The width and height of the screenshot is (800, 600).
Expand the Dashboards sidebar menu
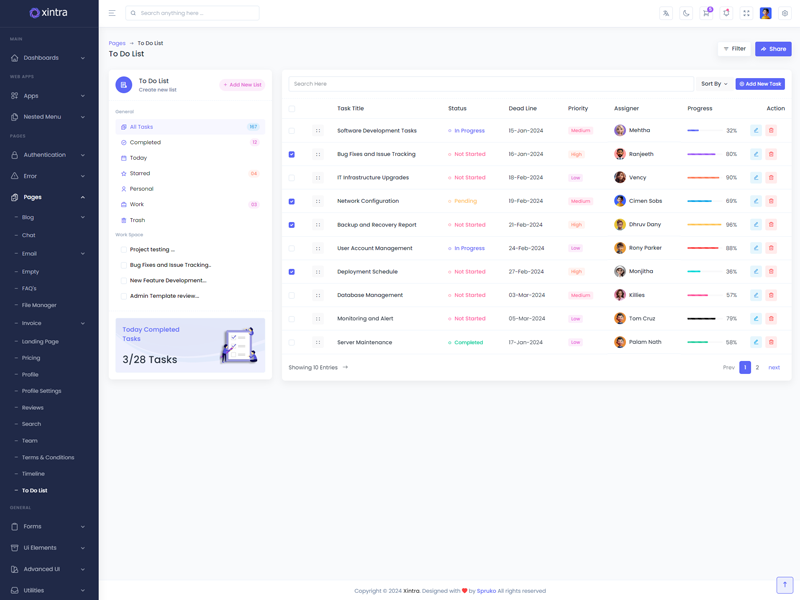point(49,58)
